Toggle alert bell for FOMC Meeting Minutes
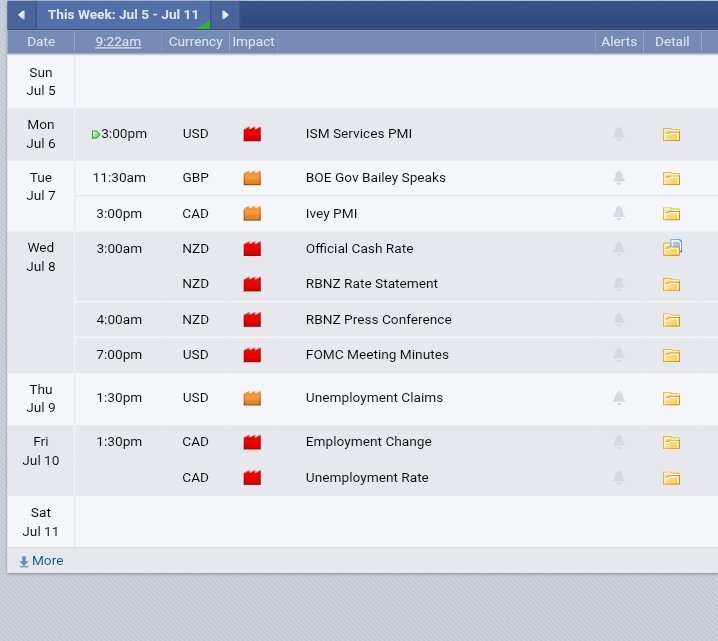Image resolution: width=718 pixels, height=641 pixels. (619, 354)
